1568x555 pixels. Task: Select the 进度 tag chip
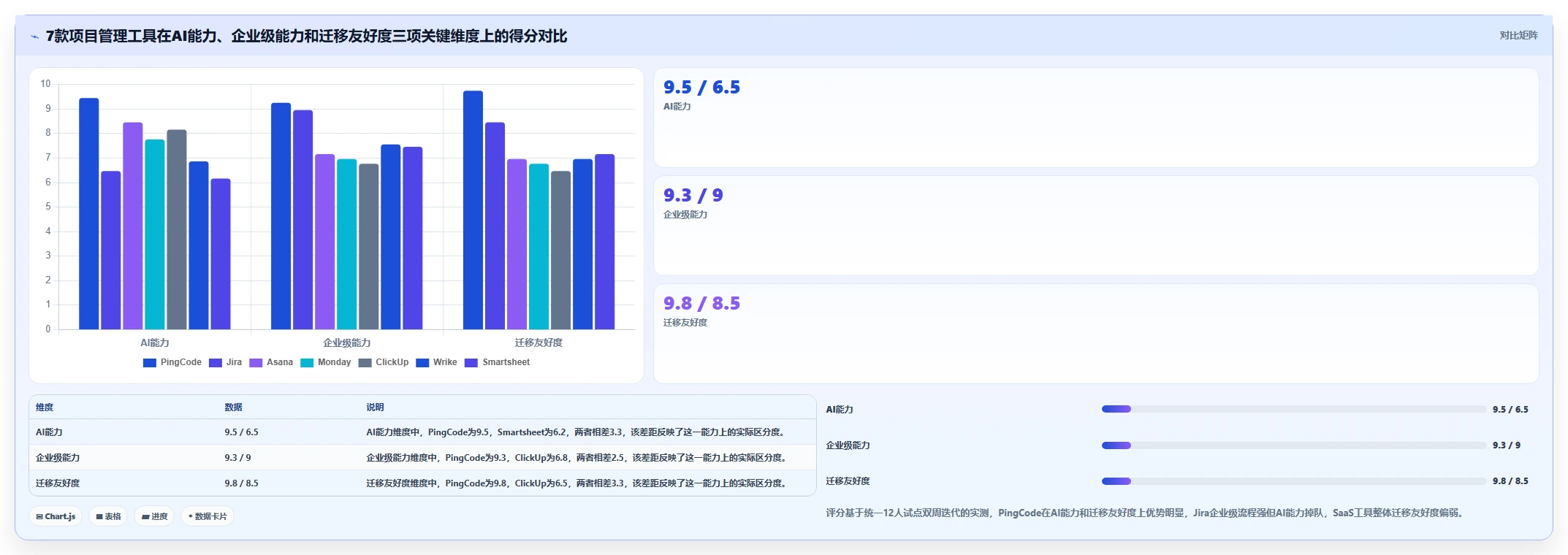tap(154, 516)
